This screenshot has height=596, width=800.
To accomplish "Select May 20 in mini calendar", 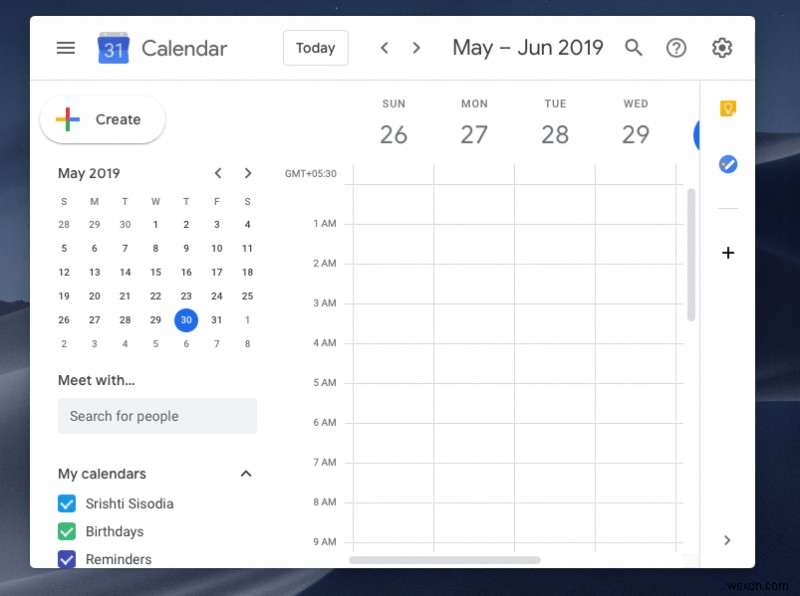I will [x=94, y=296].
